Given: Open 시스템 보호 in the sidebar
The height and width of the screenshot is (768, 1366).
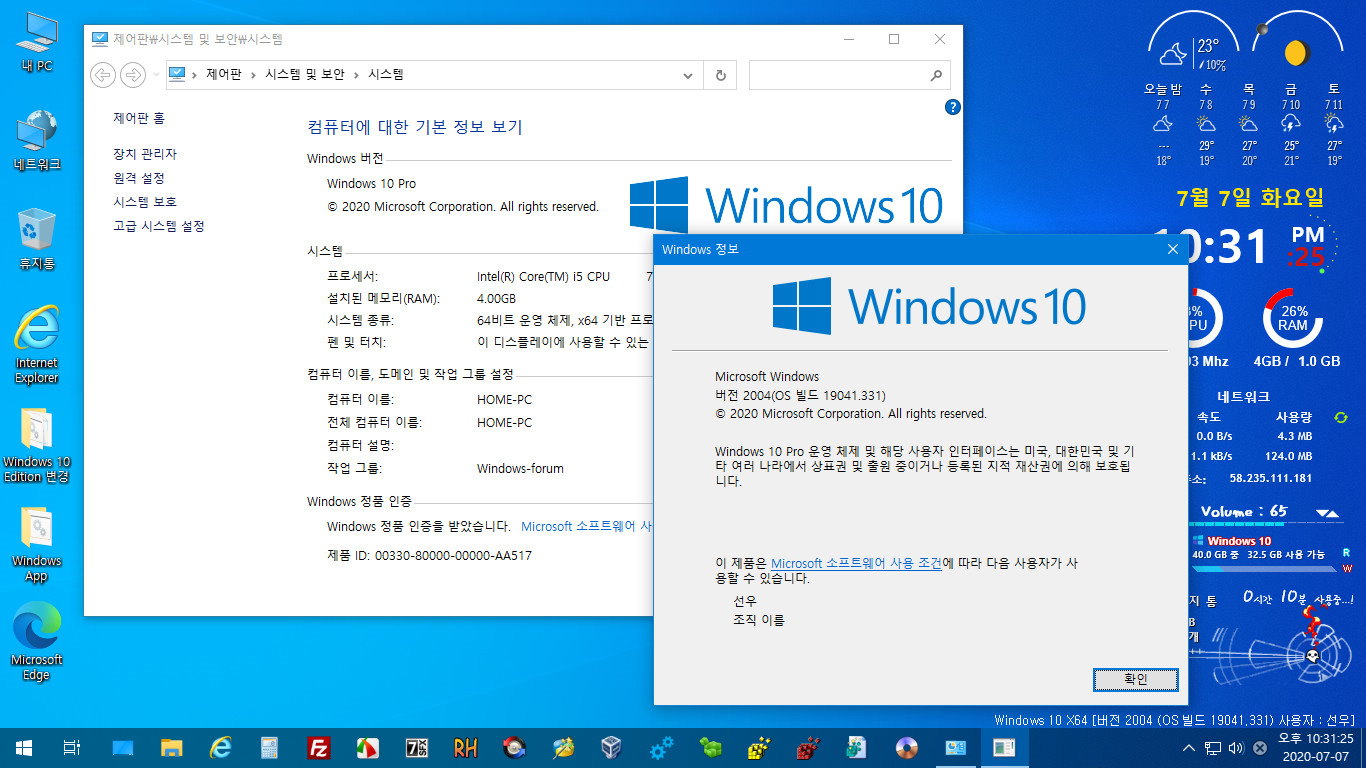Looking at the screenshot, I should tap(145, 202).
